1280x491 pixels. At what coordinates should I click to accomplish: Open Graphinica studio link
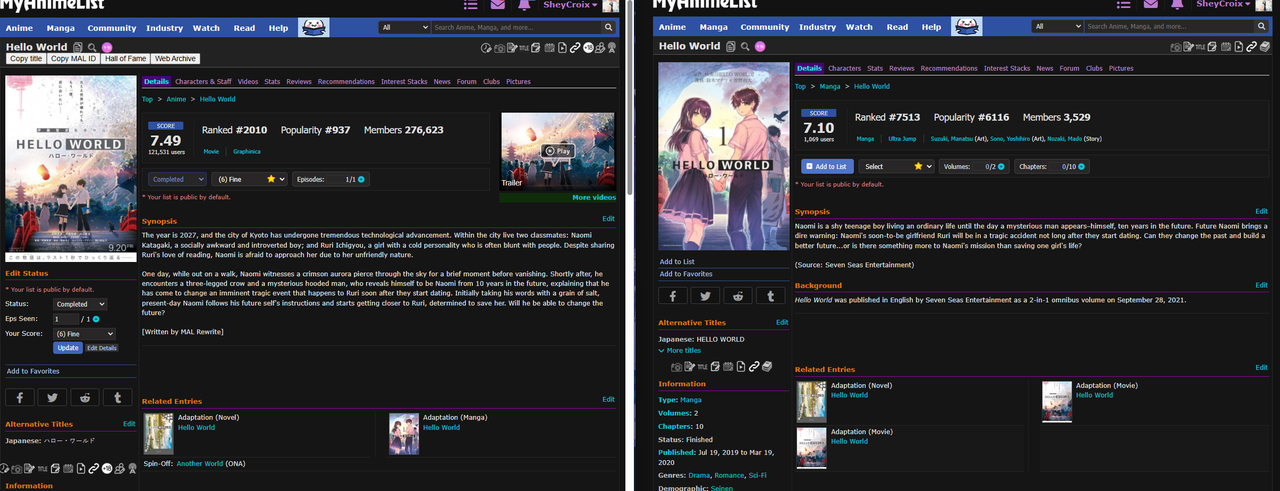[247, 151]
